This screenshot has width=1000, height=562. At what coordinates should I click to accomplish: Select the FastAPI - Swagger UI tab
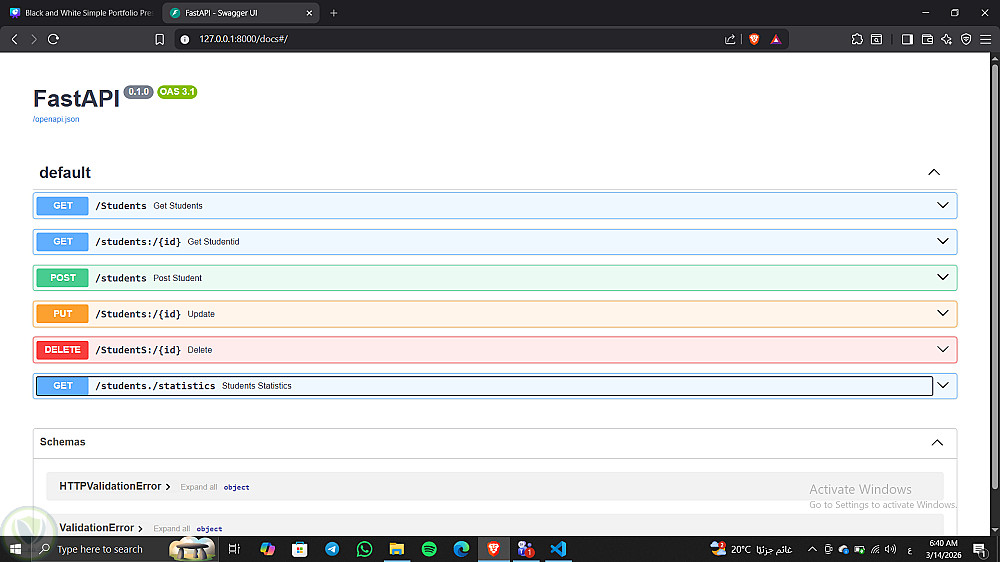[241, 13]
